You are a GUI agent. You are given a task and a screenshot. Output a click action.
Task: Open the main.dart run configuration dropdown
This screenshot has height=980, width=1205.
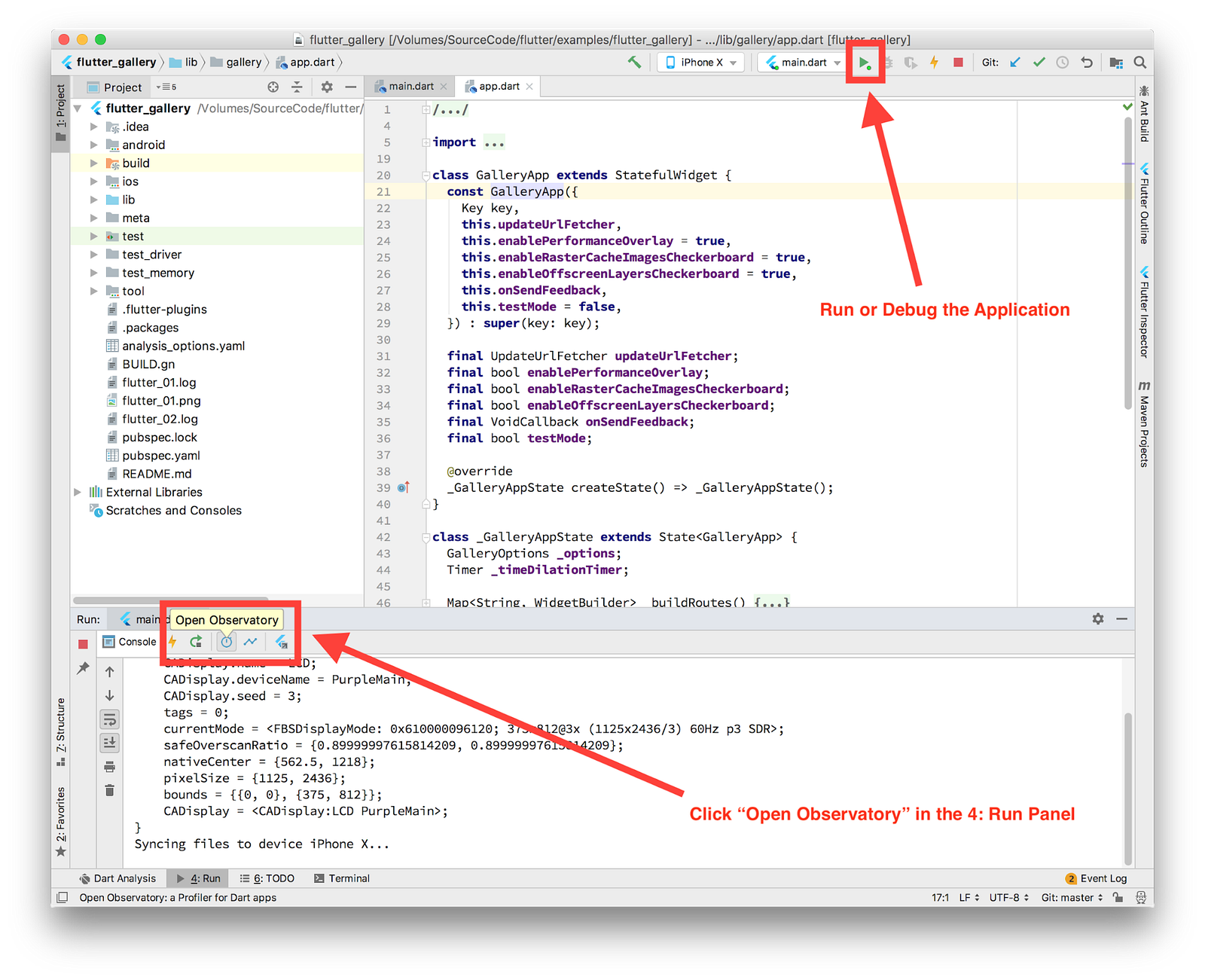tap(803, 63)
